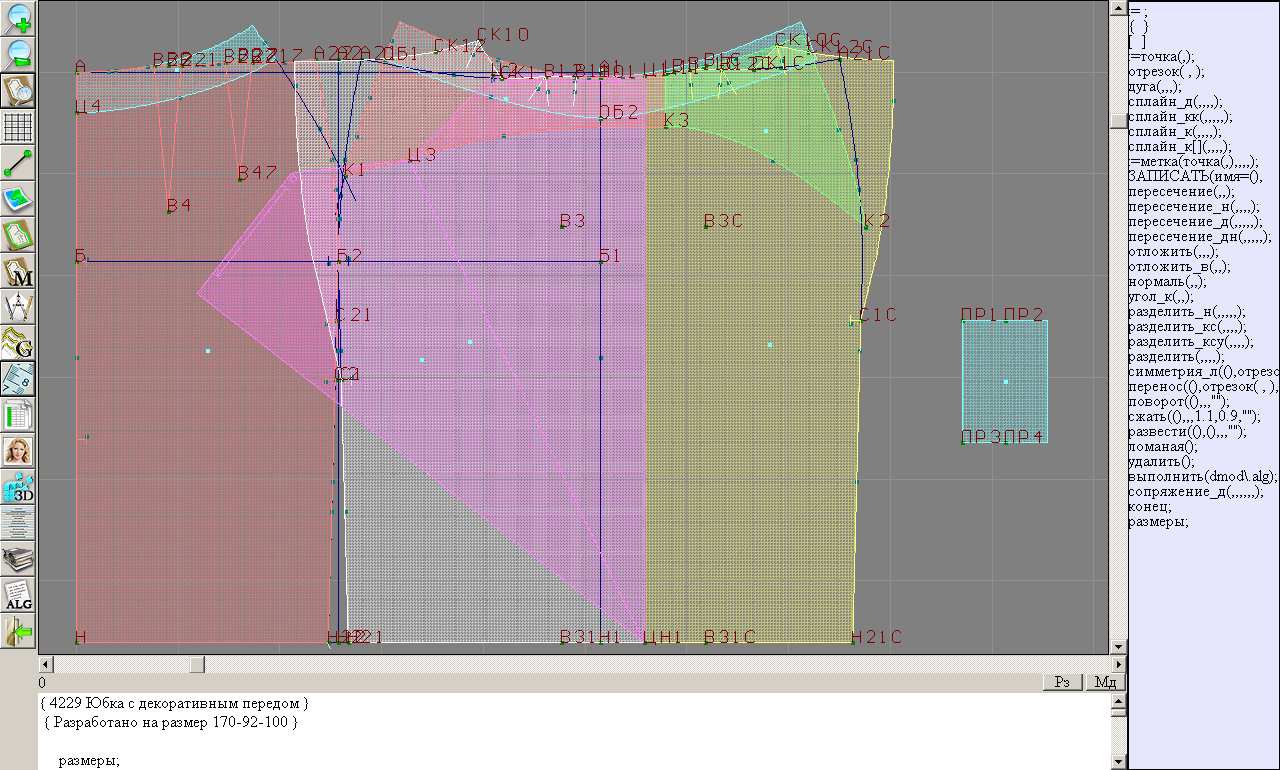
Task: Open the ALG algorithm document icon
Action: (x=19, y=595)
